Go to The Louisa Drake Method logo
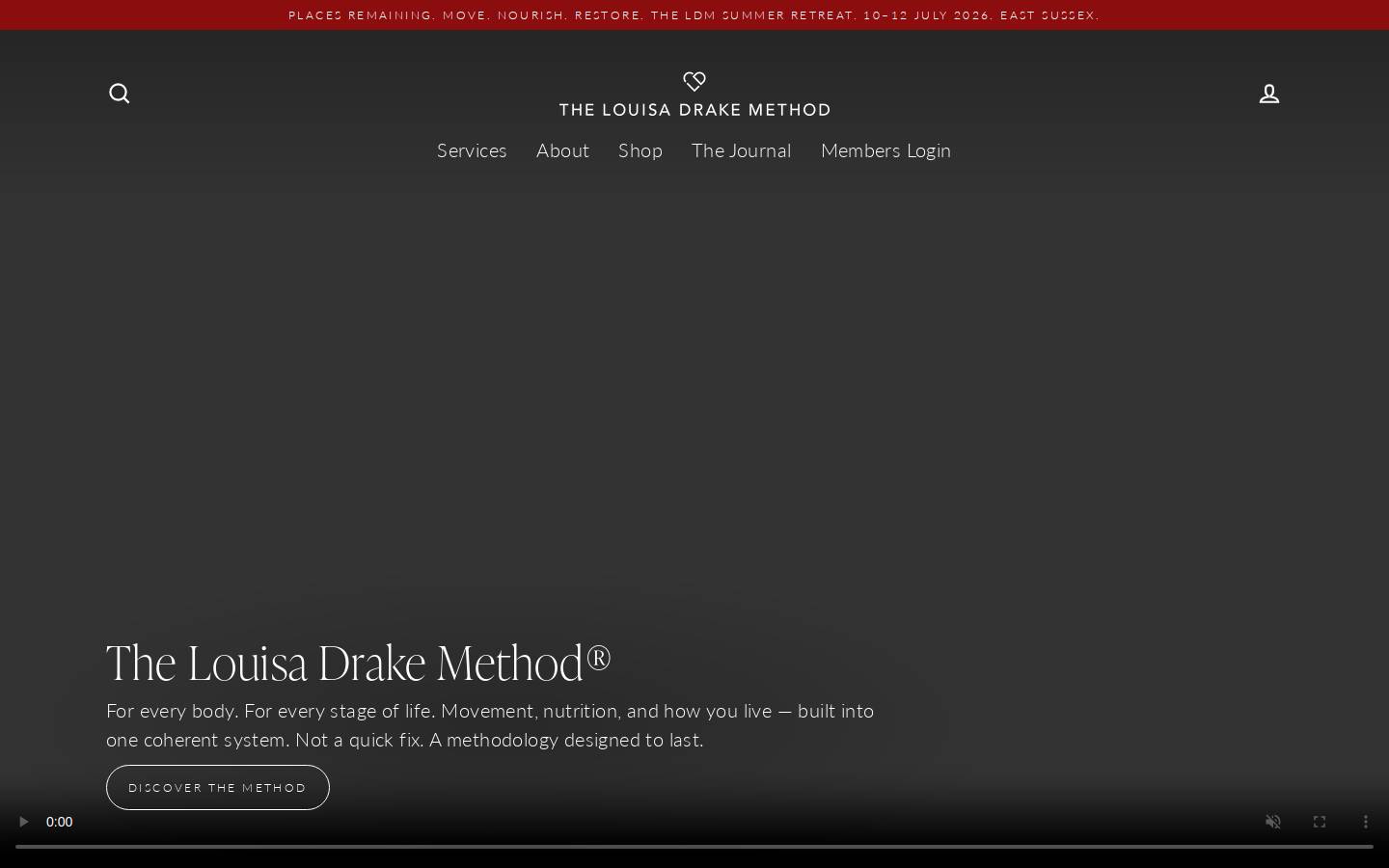Image resolution: width=1389 pixels, height=868 pixels. [694, 95]
